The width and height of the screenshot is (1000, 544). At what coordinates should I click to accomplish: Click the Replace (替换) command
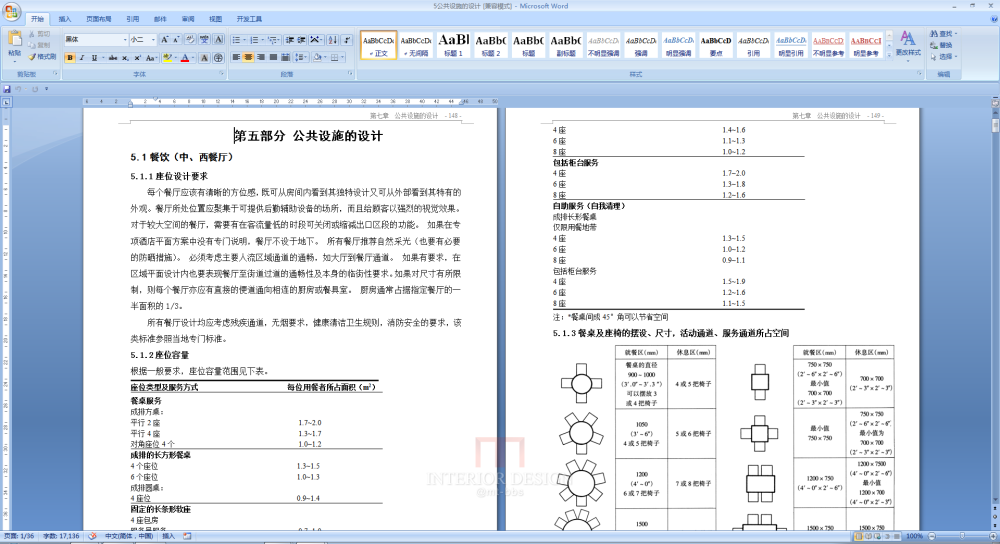pos(942,45)
